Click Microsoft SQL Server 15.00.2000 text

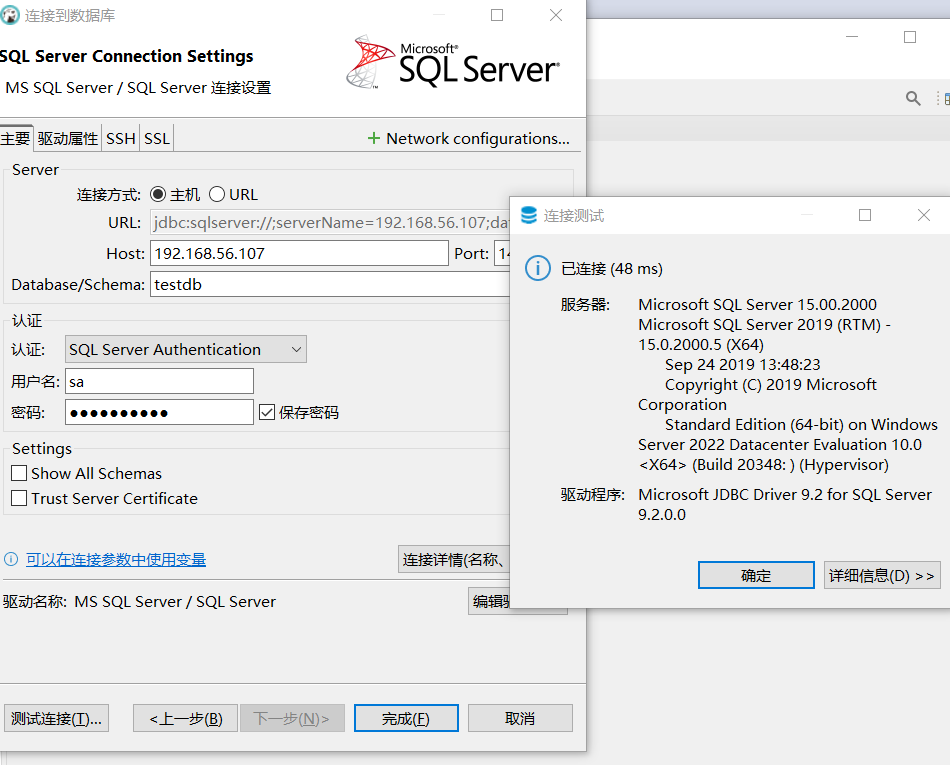(x=757, y=304)
